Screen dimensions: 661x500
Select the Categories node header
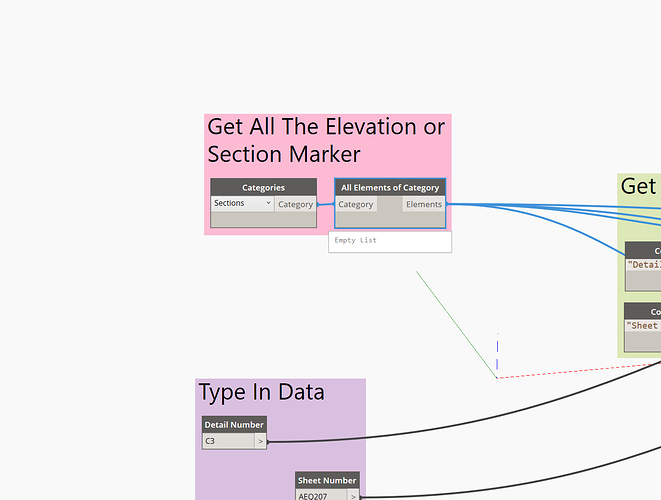pyautogui.click(x=263, y=187)
